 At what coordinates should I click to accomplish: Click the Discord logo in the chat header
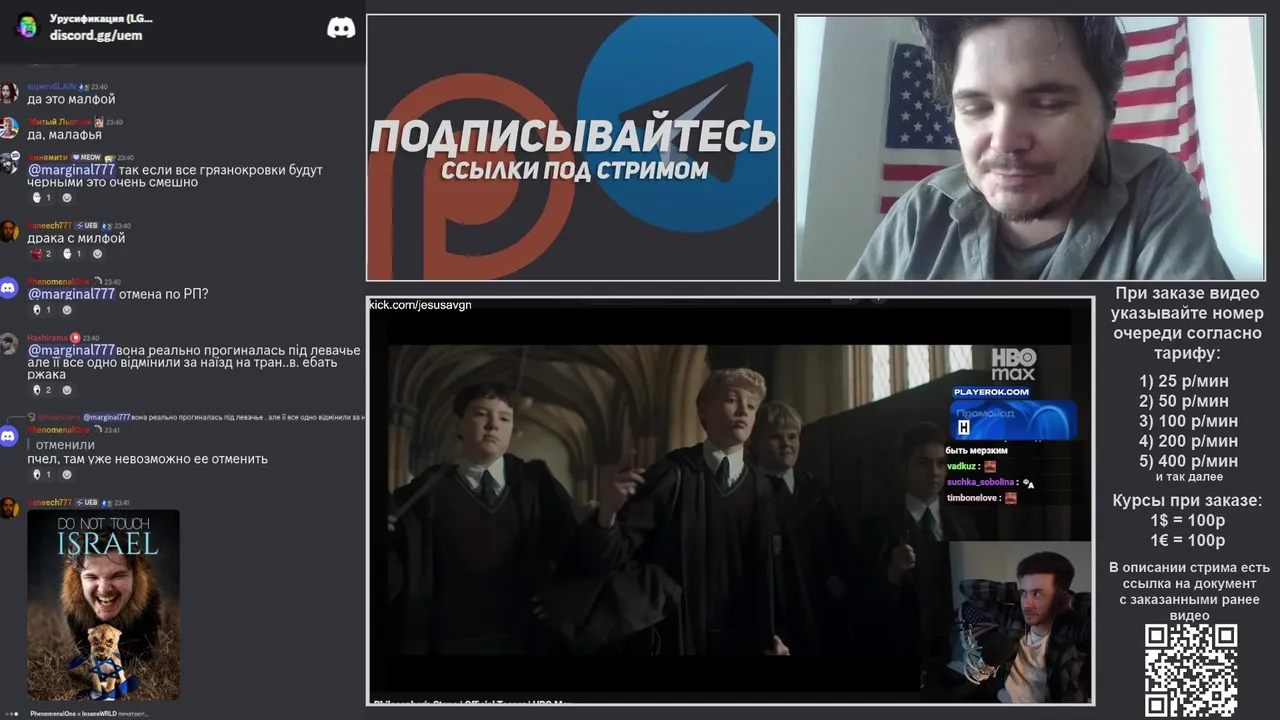pos(341,27)
